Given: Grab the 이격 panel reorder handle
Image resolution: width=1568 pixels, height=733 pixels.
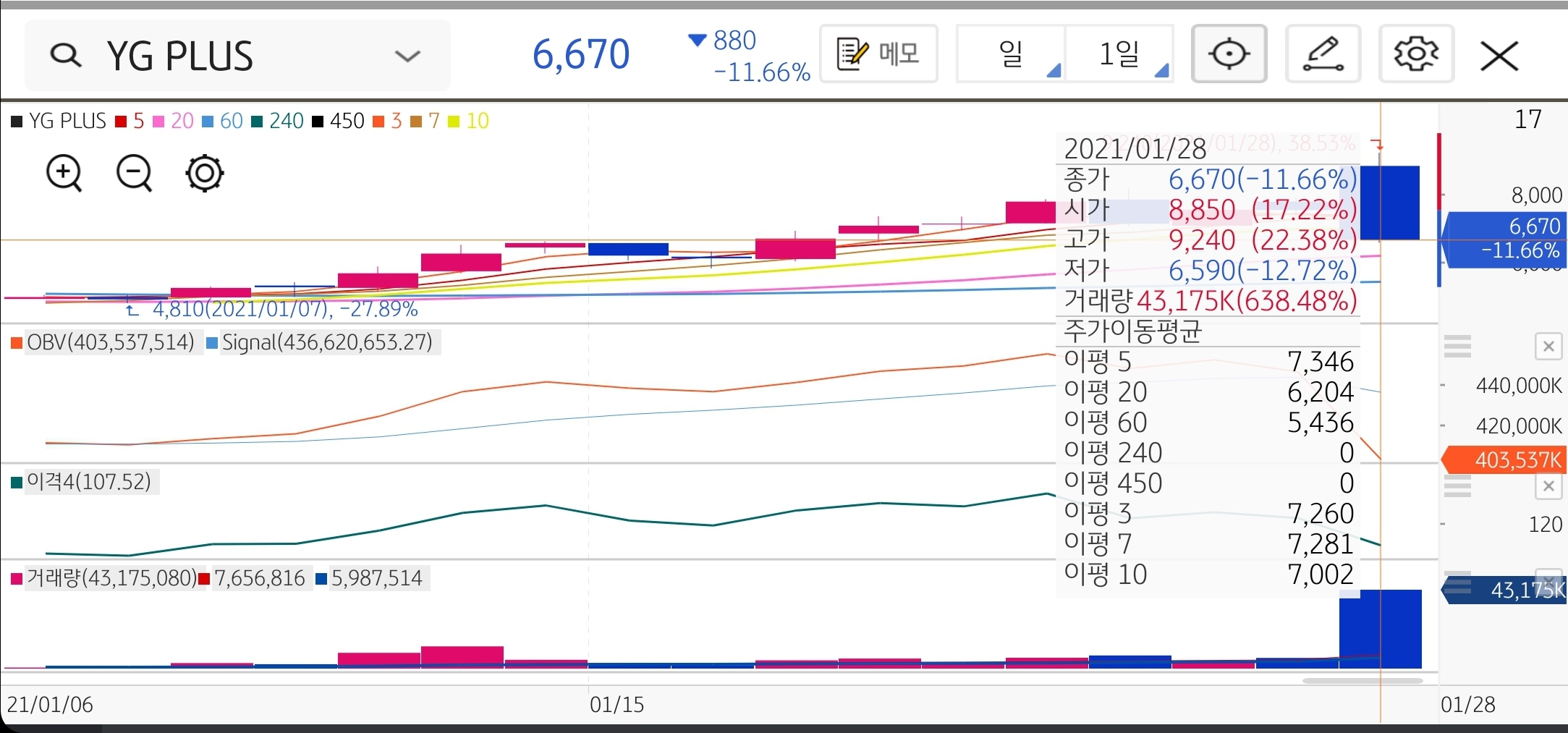Looking at the screenshot, I should tap(1457, 486).
